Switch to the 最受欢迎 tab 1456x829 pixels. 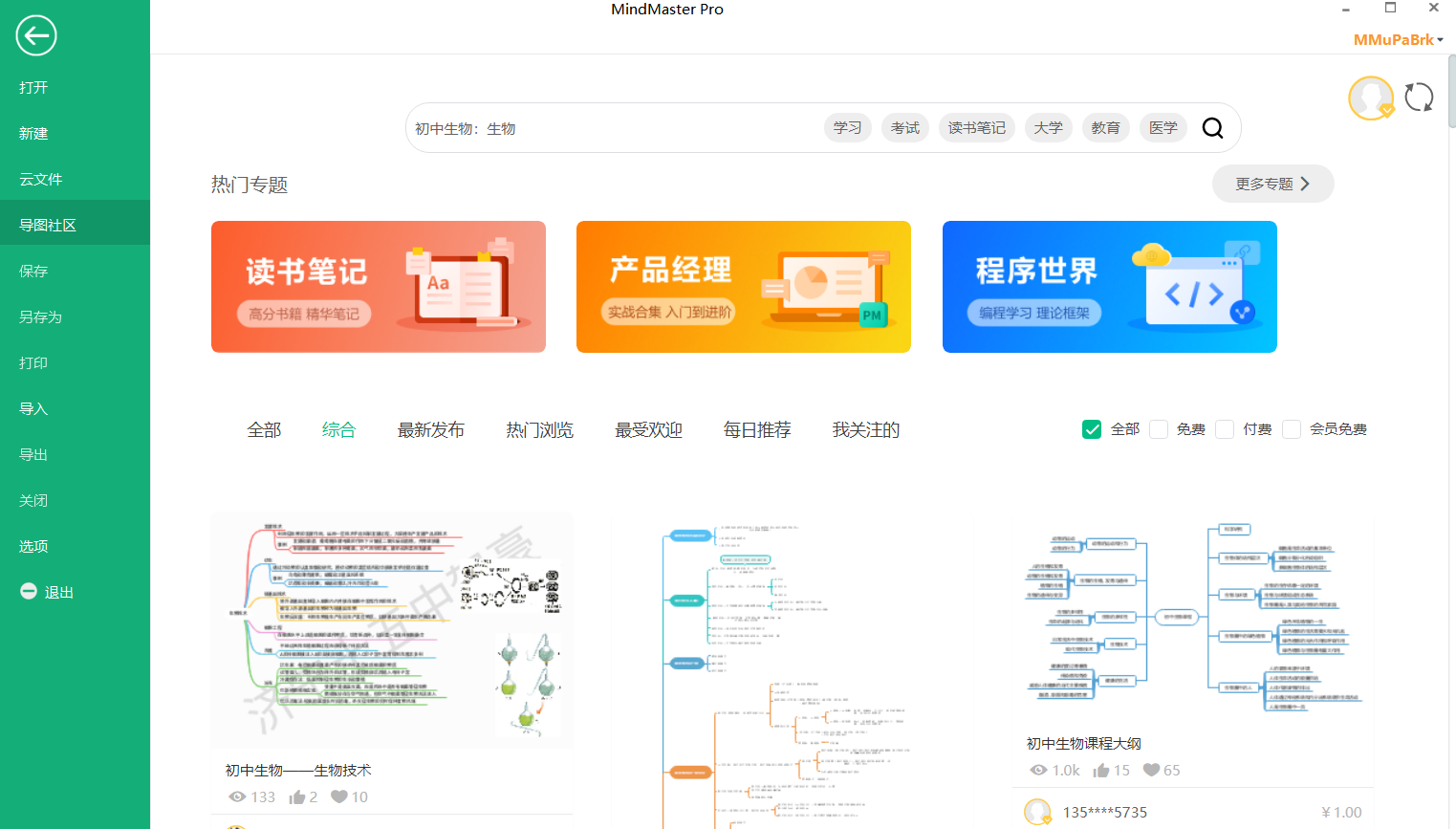click(649, 430)
